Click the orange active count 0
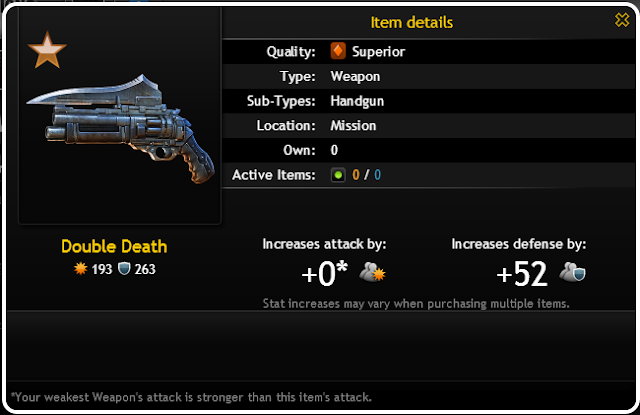Viewport: 640px width, 415px height. (x=356, y=175)
